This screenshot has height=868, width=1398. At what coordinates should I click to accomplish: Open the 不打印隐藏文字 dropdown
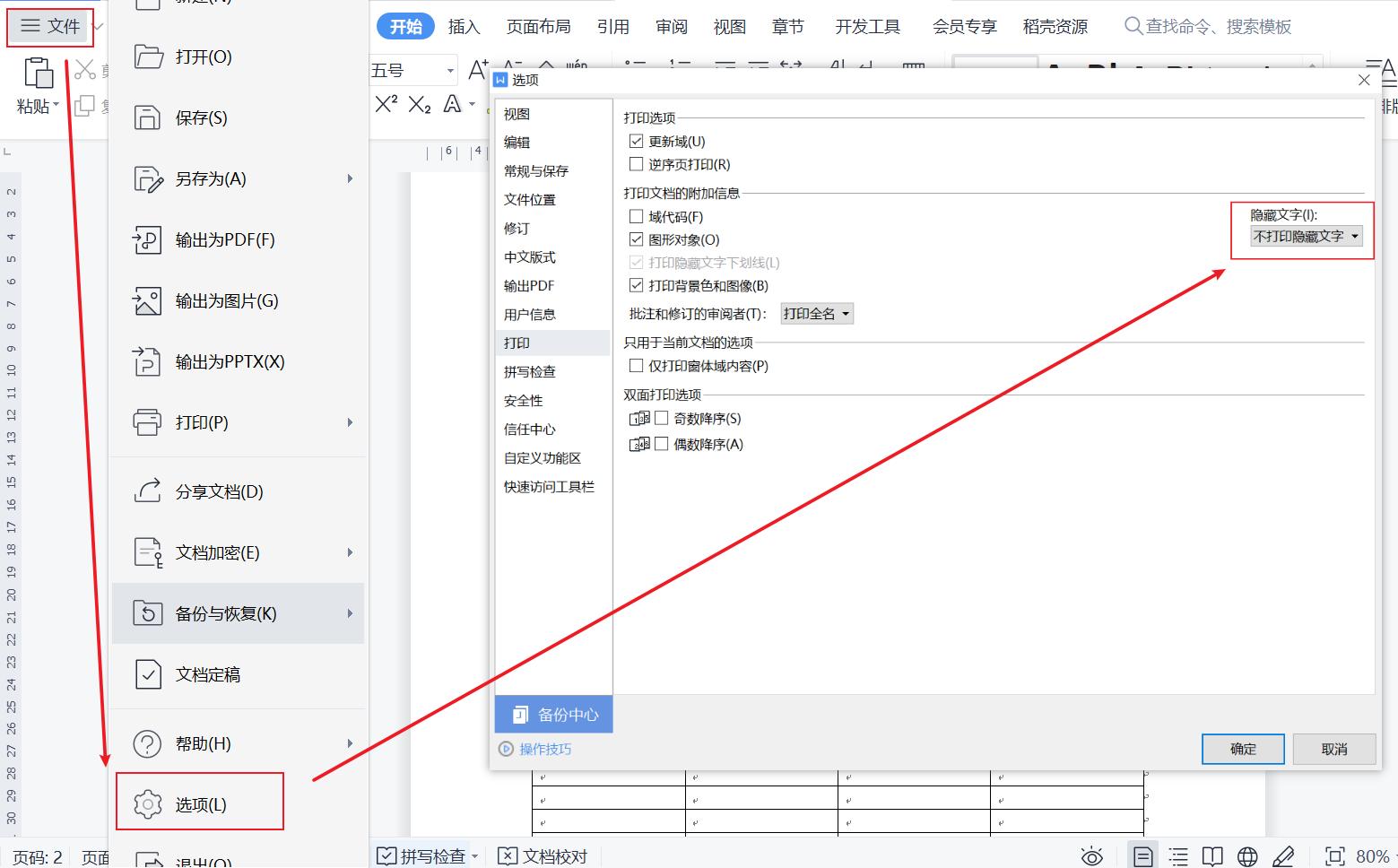(1301, 236)
